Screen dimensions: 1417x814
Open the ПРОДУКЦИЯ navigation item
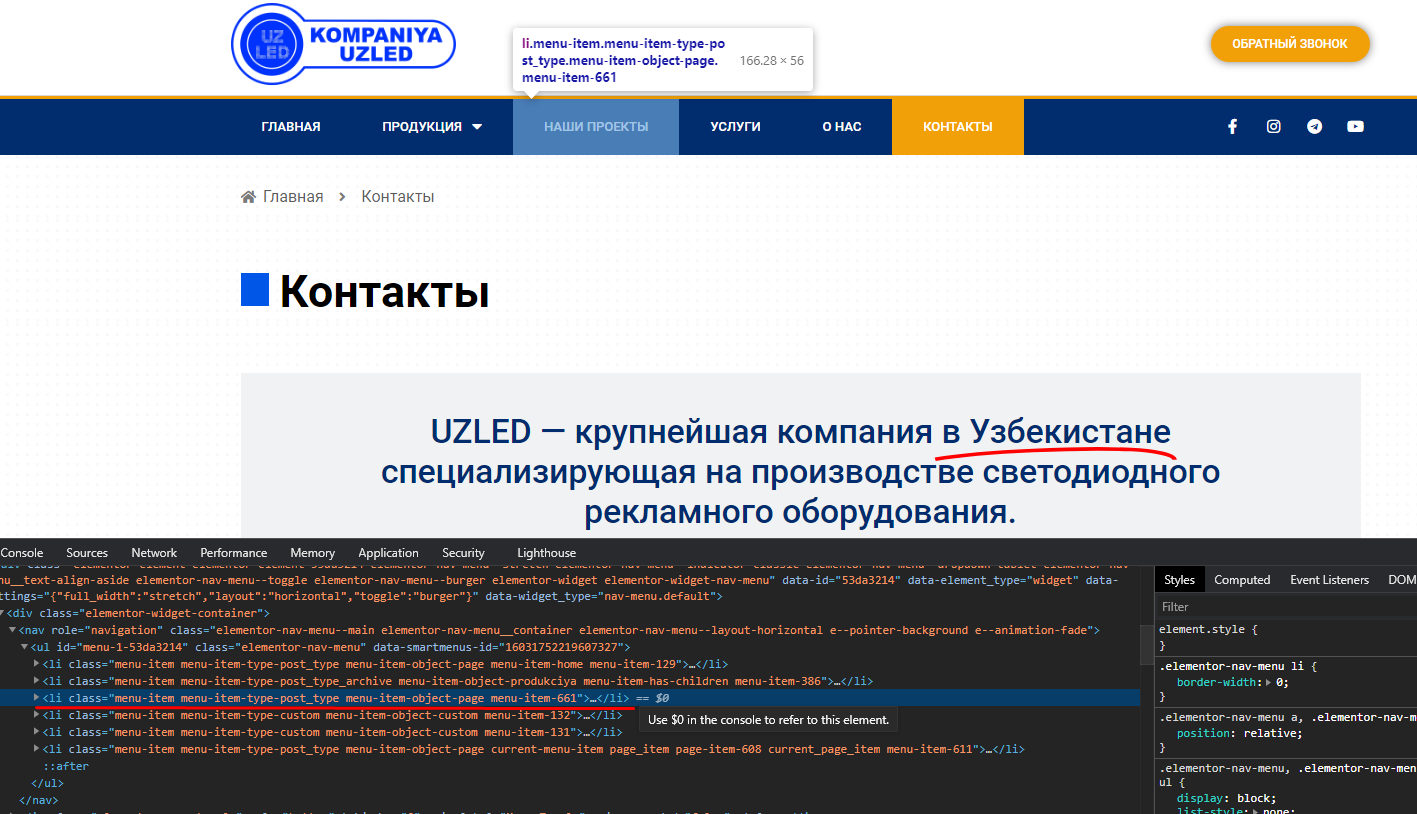click(x=422, y=127)
